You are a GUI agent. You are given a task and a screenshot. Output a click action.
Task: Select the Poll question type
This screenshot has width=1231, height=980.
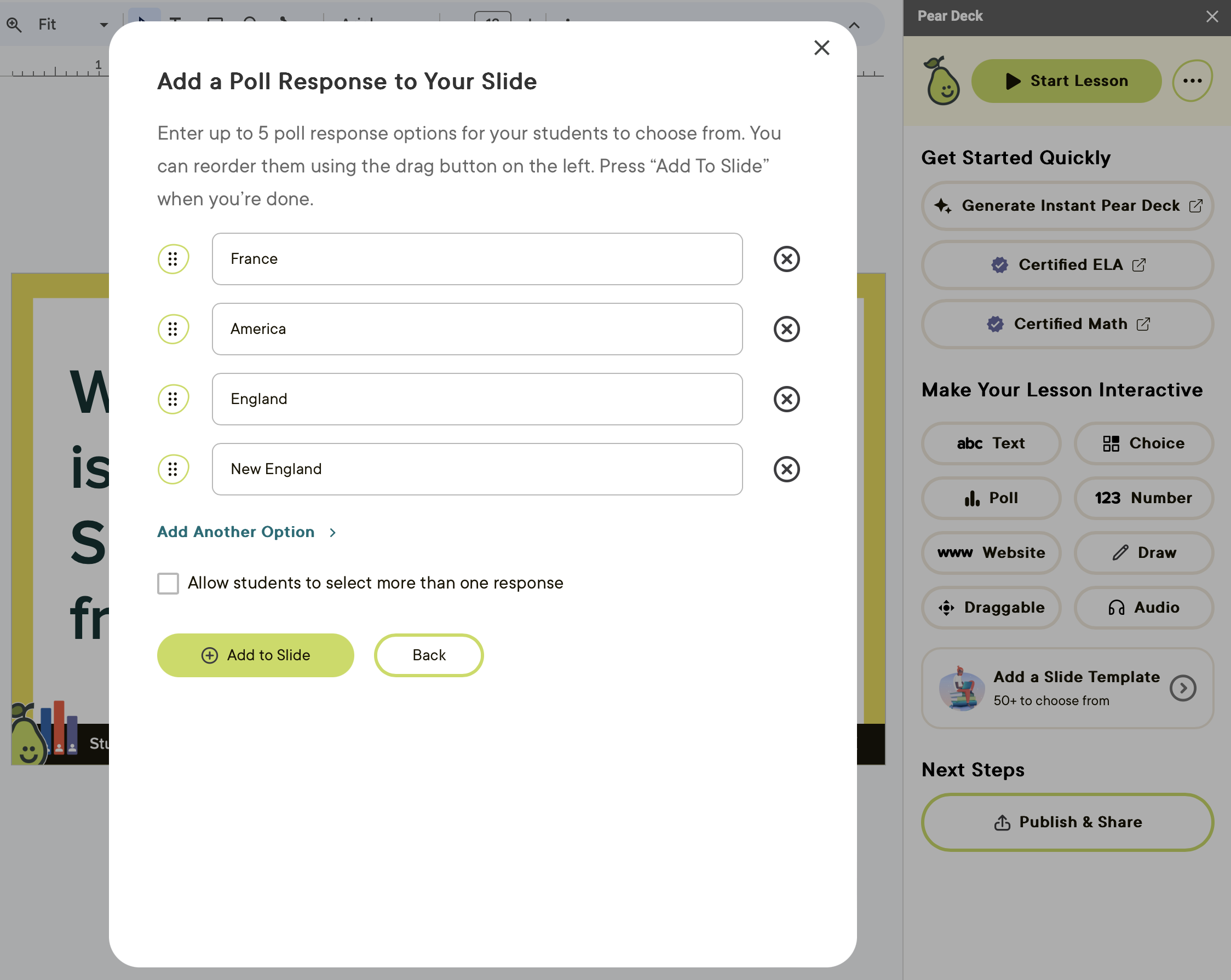pyautogui.click(x=991, y=498)
